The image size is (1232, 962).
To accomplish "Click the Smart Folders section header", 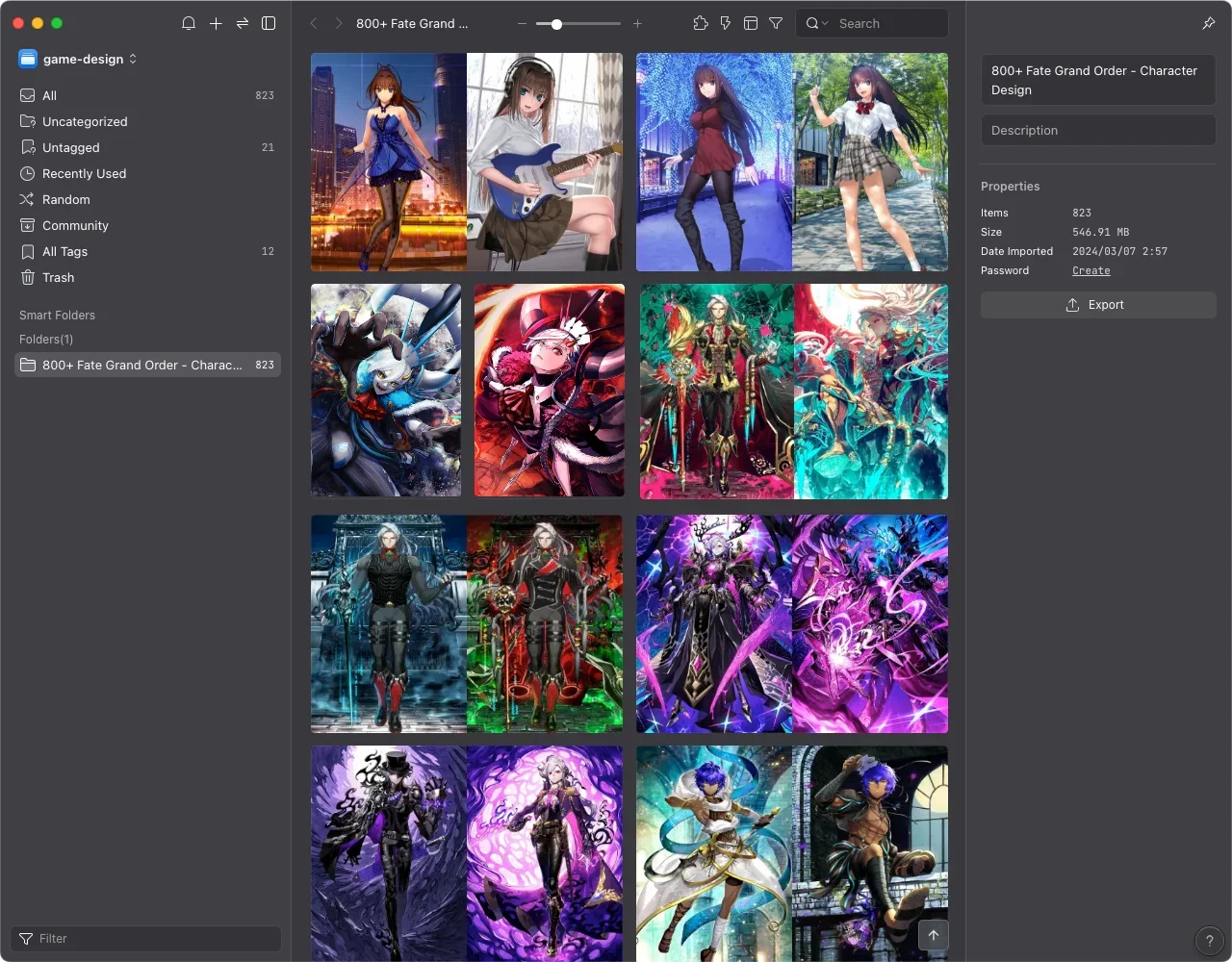I will [57, 316].
